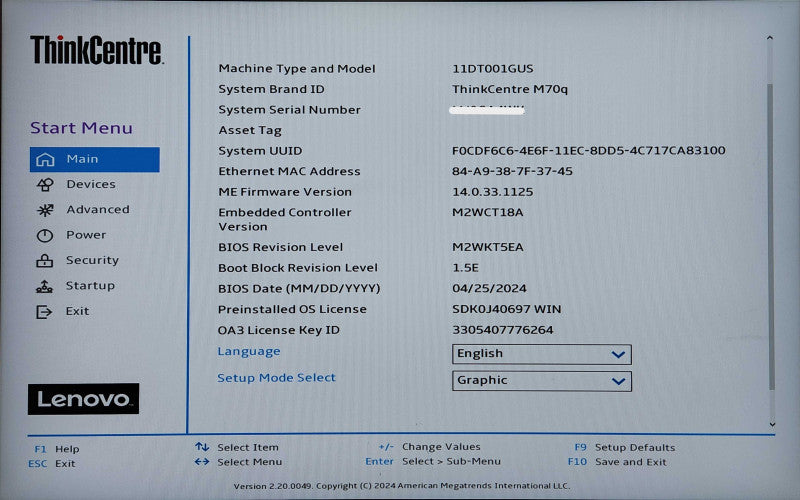Click the scroll down arrow at bottom right
Screen dimensions: 800x500
[x=772, y=424]
